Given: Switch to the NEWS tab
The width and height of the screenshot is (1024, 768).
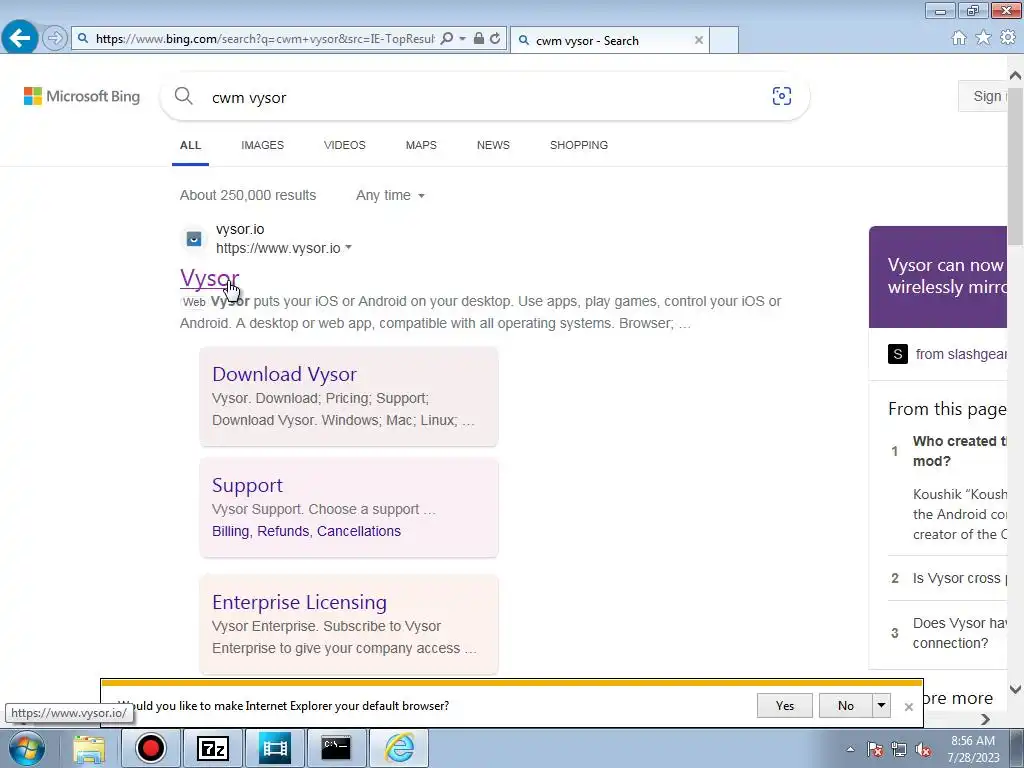Looking at the screenshot, I should tap(493, 145).
